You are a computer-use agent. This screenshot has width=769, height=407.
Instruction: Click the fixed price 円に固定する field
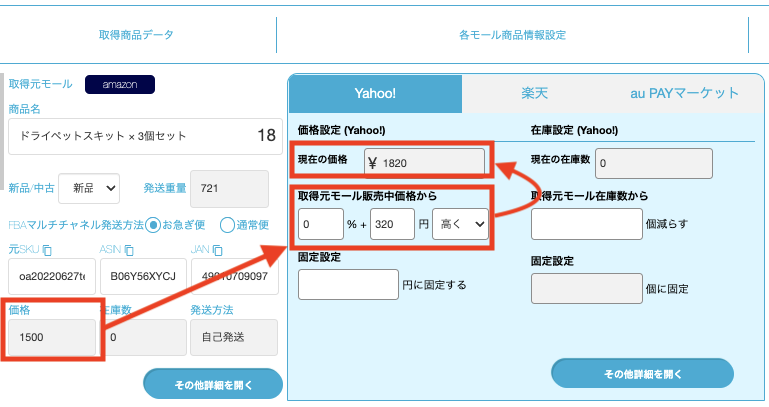[x=348, y=285]
